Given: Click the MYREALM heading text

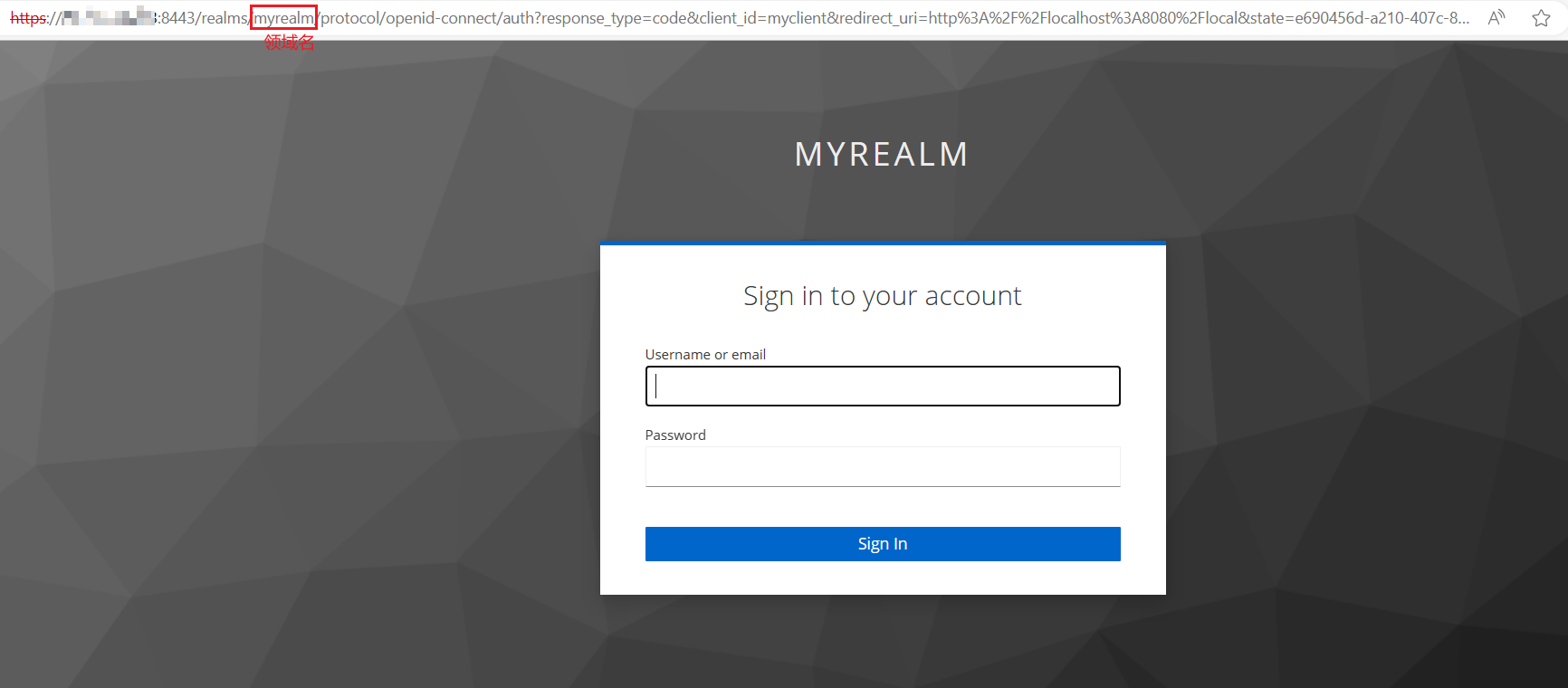Looking at the screenshot, I should [x=882, y=155].
